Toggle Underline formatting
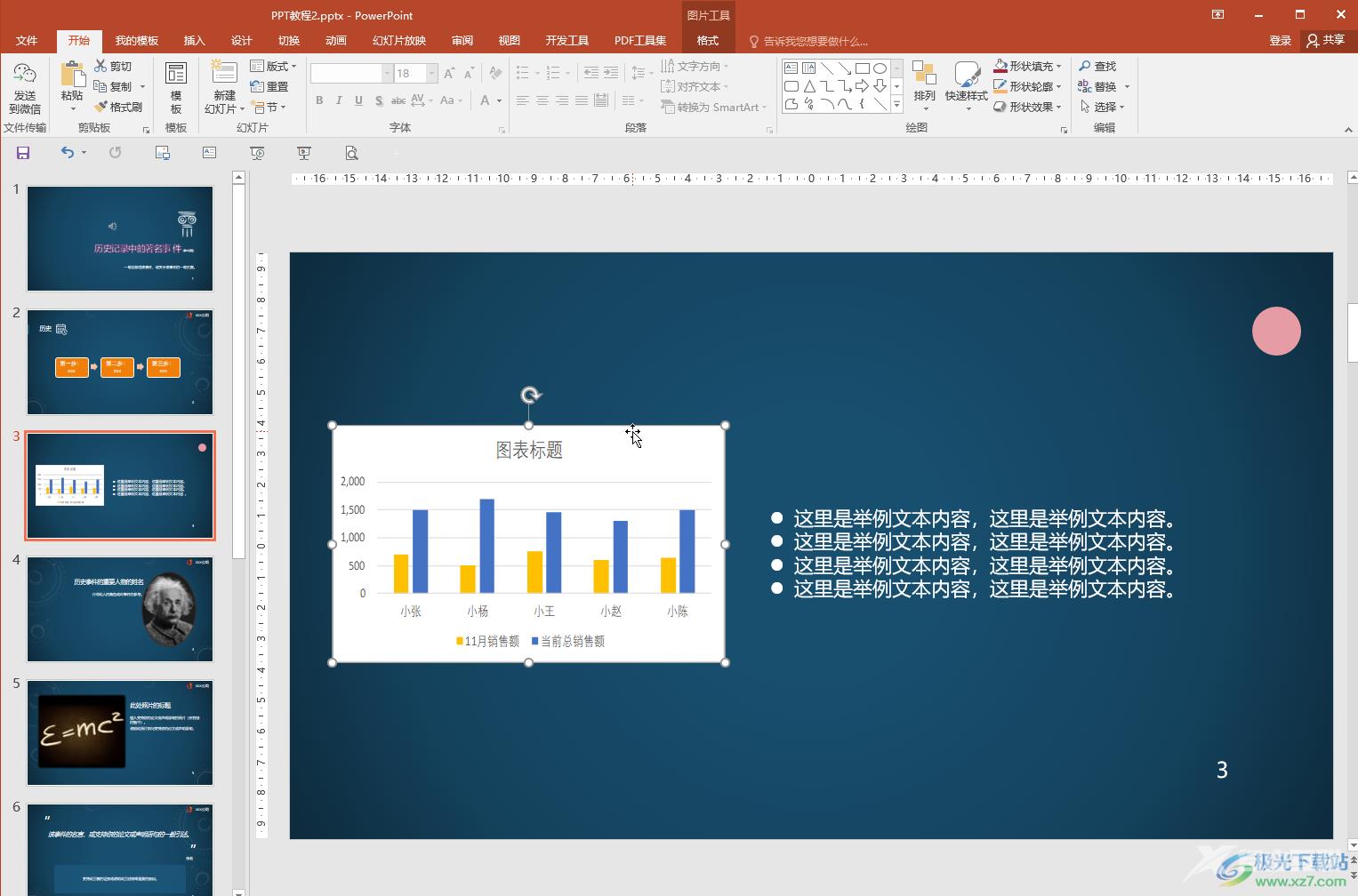Viewport: 1358px width, 896px height. [x=358, y=100]
